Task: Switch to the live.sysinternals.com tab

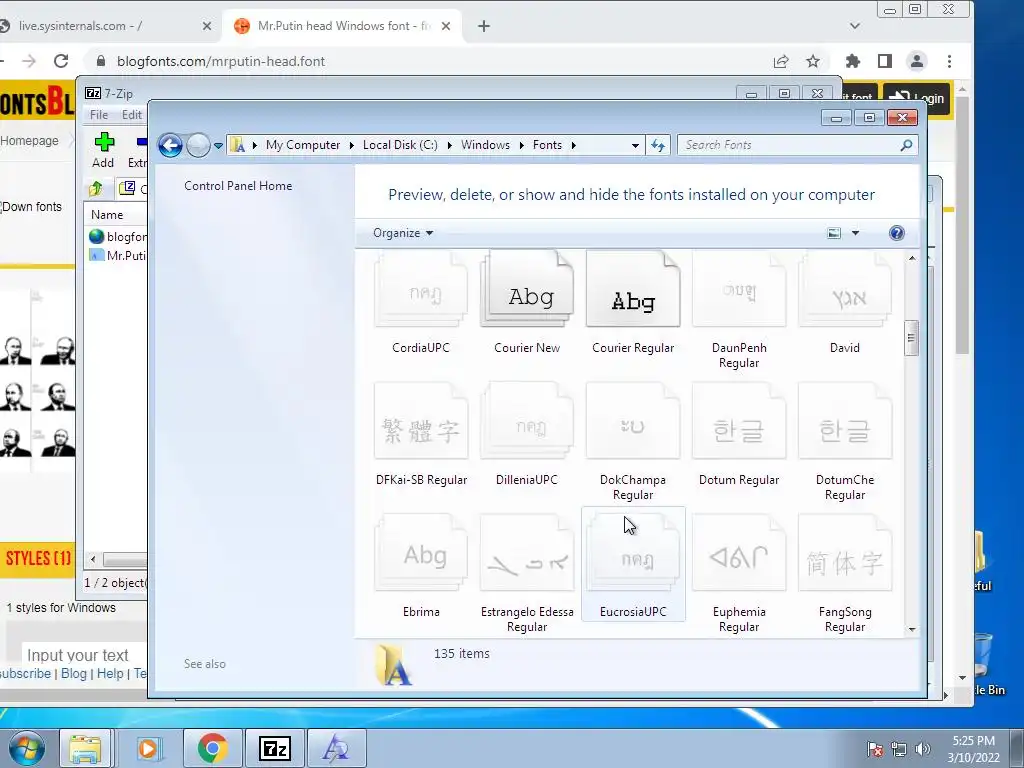Action: (104, 26)
